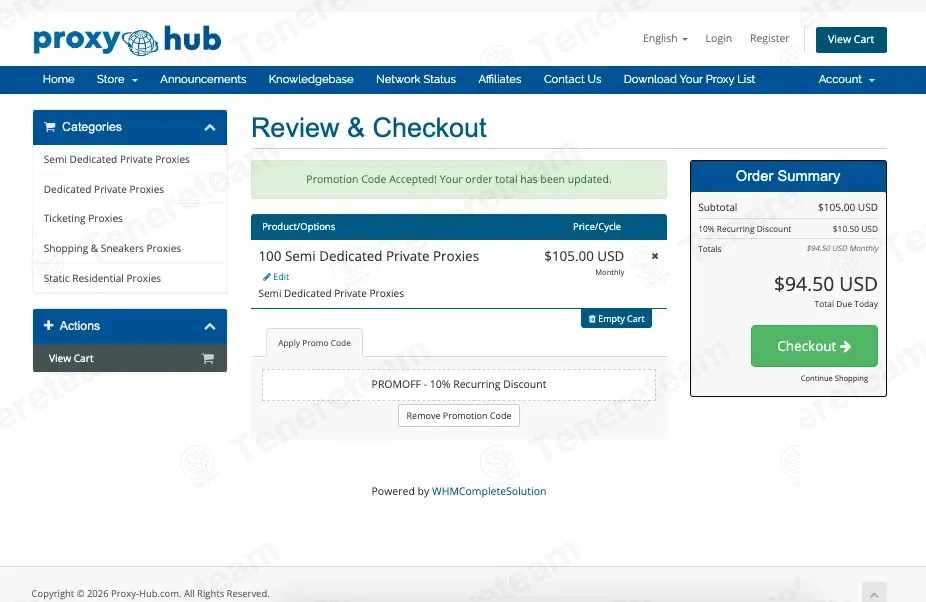Screen dimensions: 926x602
Task: Click the Promotion Code Accepted banner
Action: [459, 180]
